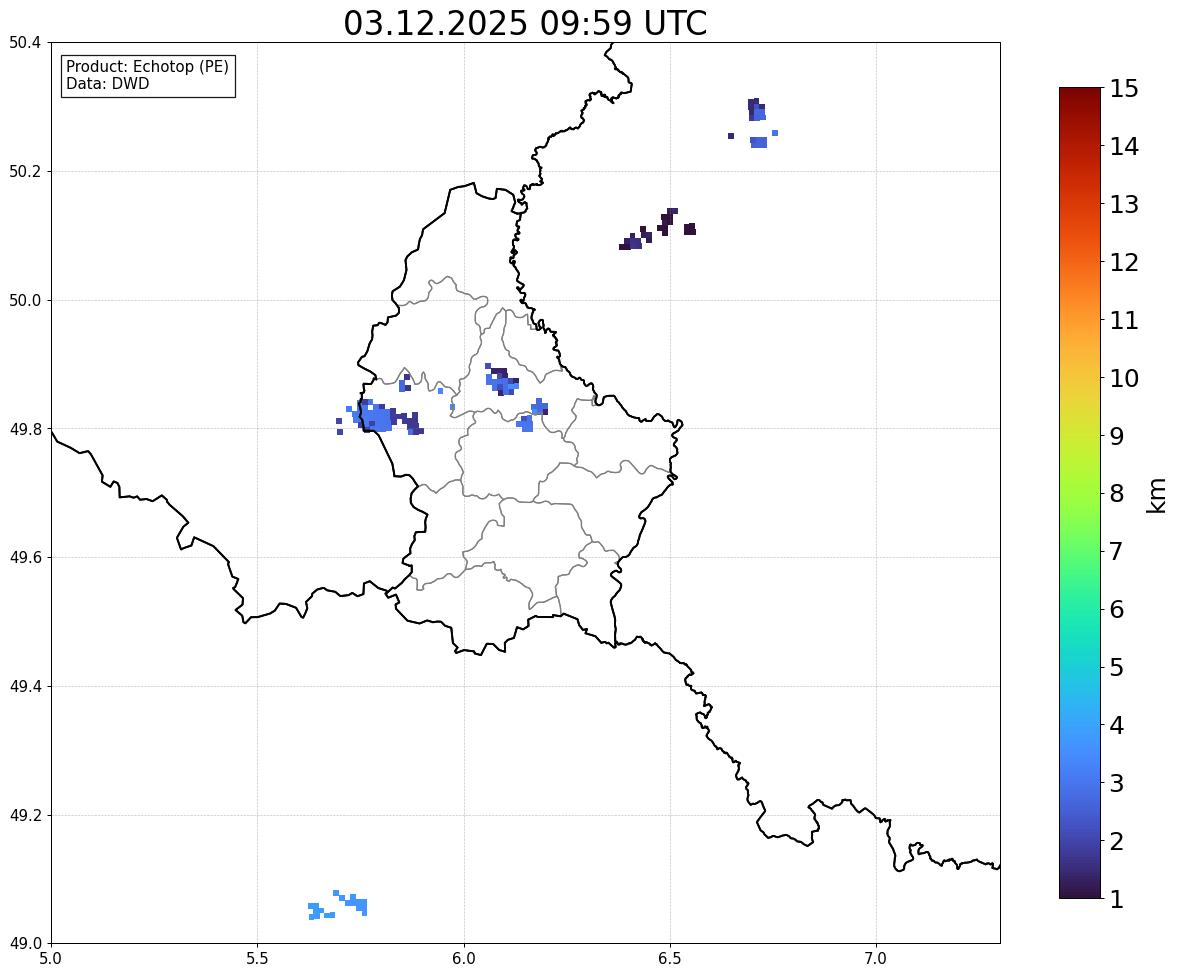Viewport: 1178px width, 976px height.
Task: Click the y-axis label 49.2
Action: click(25, 815)
